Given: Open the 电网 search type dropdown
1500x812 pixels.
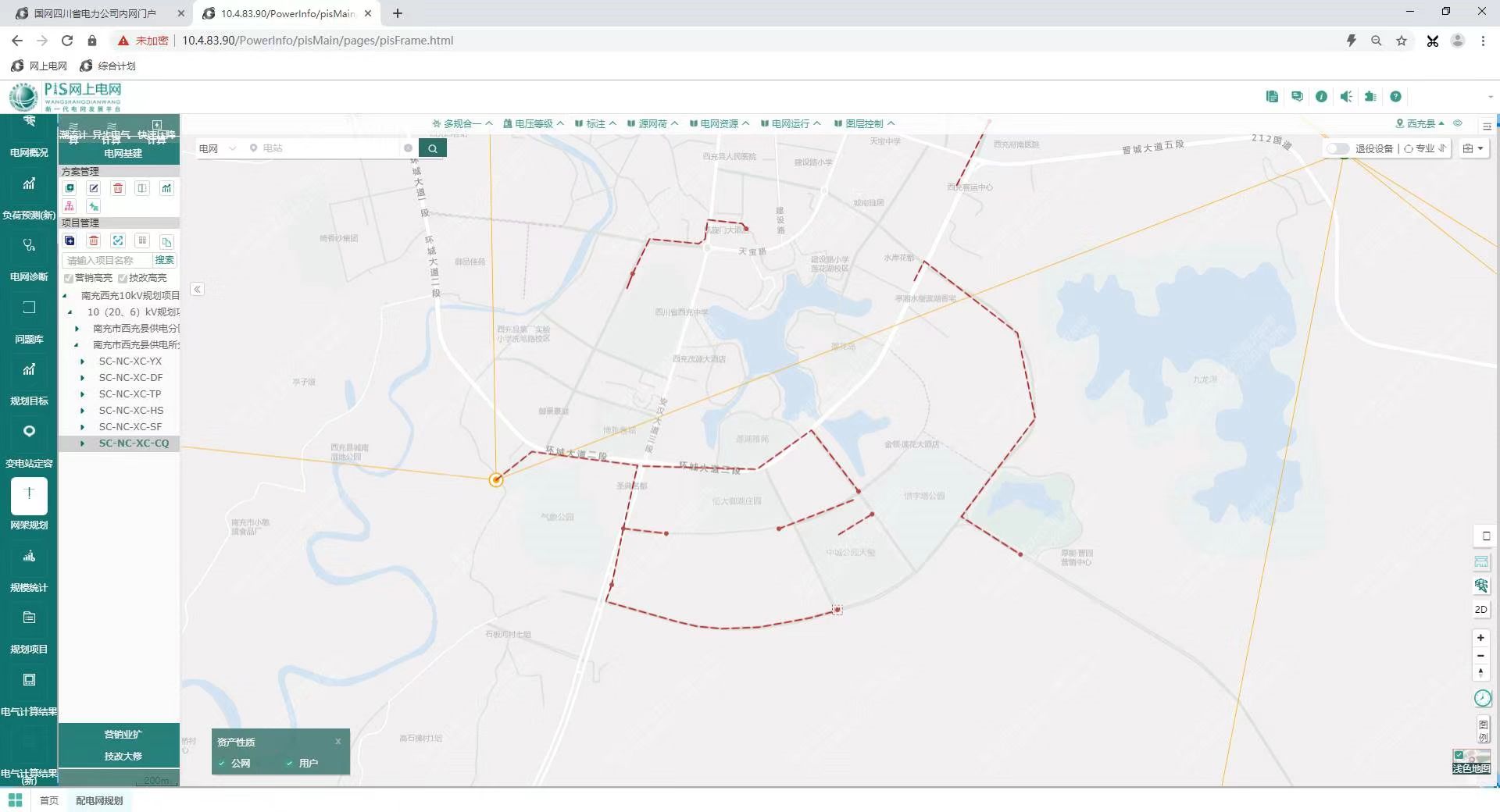Looking at the screenshot, I should 217,148.
